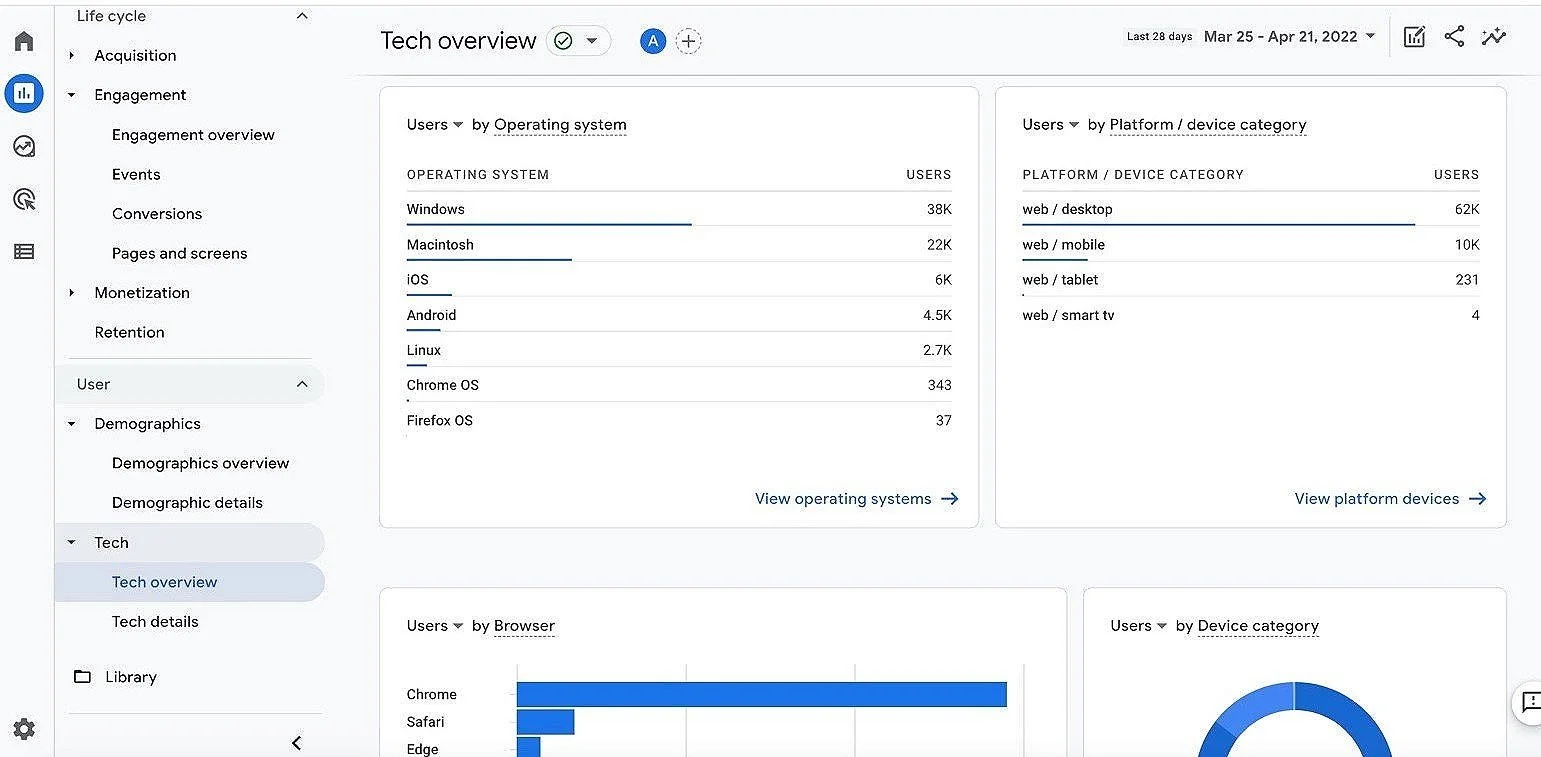Open Users metric dropdown in Platform card
The width and height of the screenshot is (1541, 757).
click(1051, 125)
